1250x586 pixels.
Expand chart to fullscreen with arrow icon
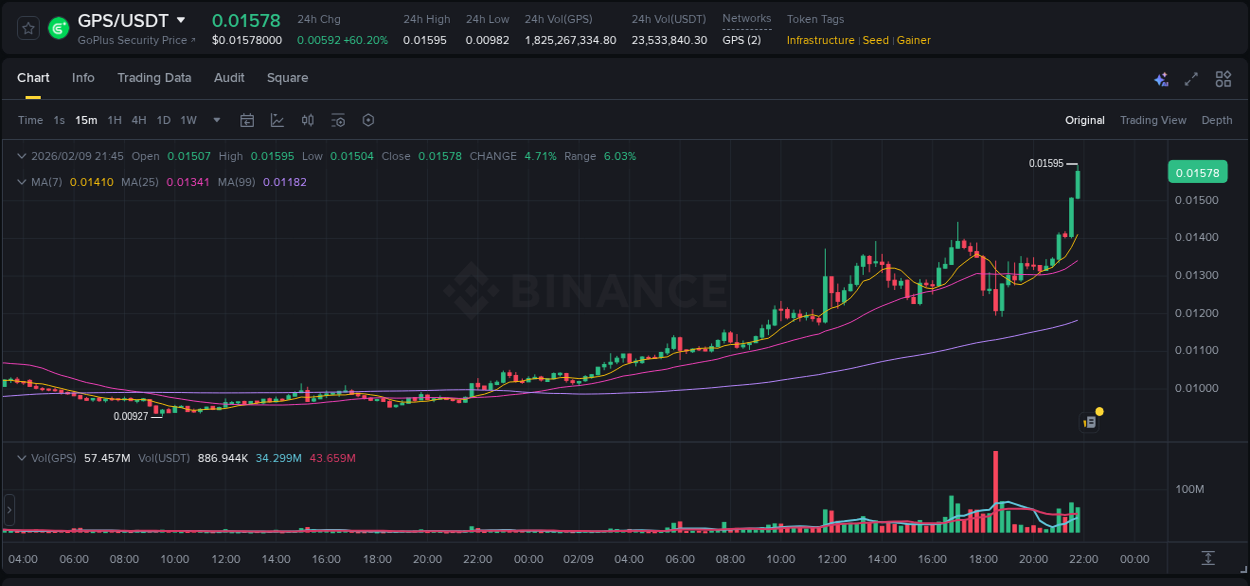coord(1191,78)
